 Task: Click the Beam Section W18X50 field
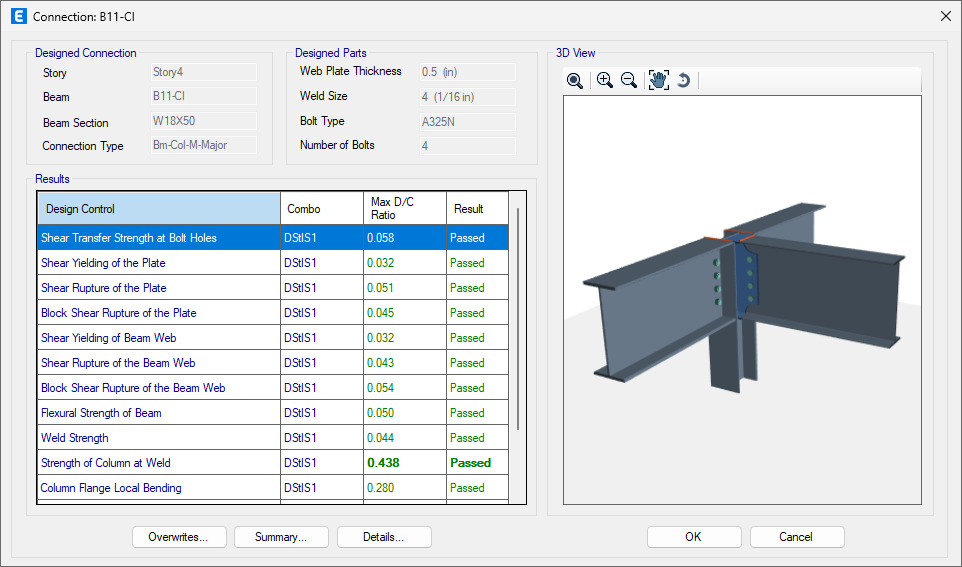click(x=203, y=122)
